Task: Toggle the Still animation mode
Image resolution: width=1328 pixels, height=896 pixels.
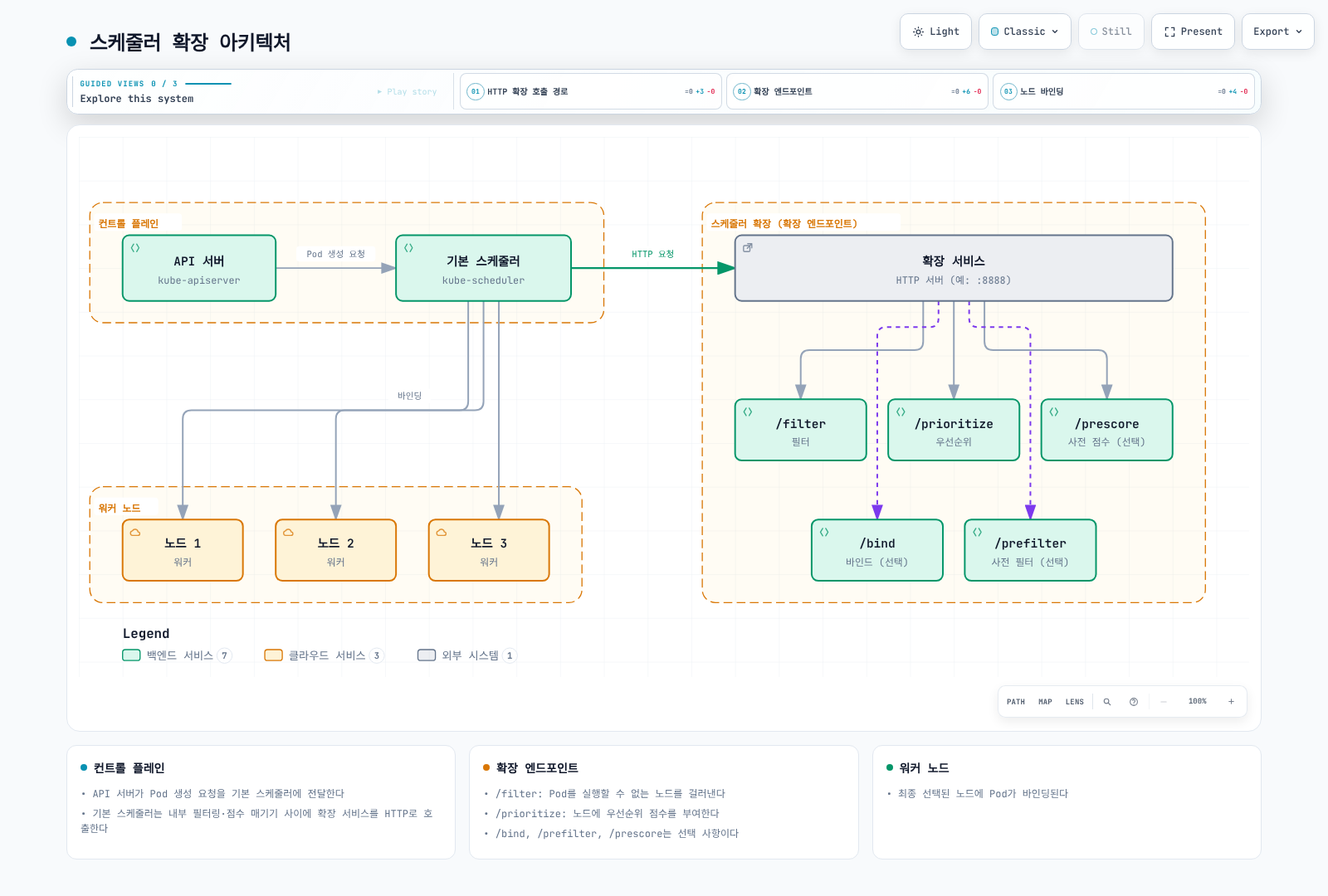Action: coord(1111,32)
